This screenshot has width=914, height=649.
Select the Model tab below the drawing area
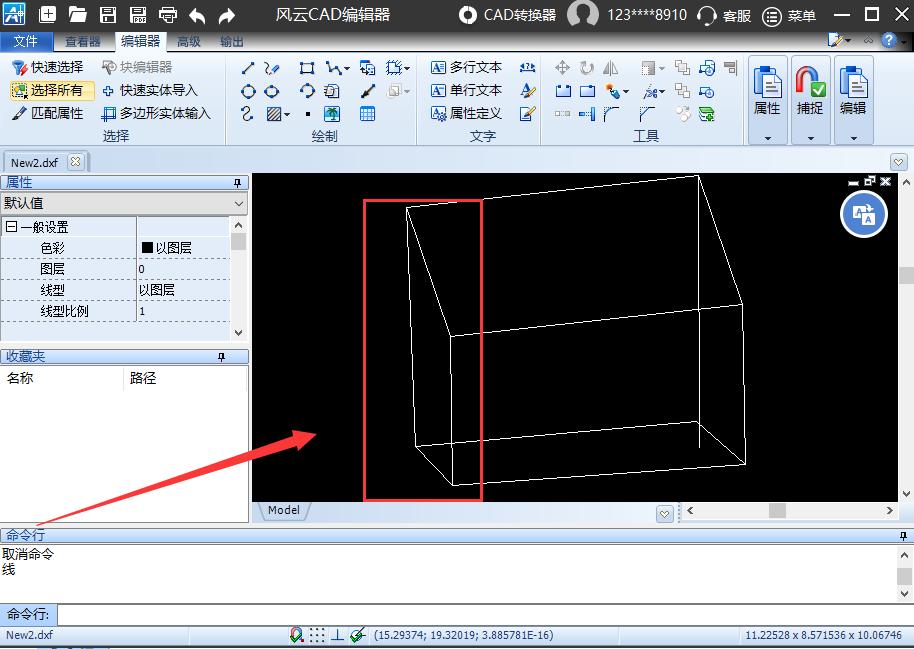(283, 510)
